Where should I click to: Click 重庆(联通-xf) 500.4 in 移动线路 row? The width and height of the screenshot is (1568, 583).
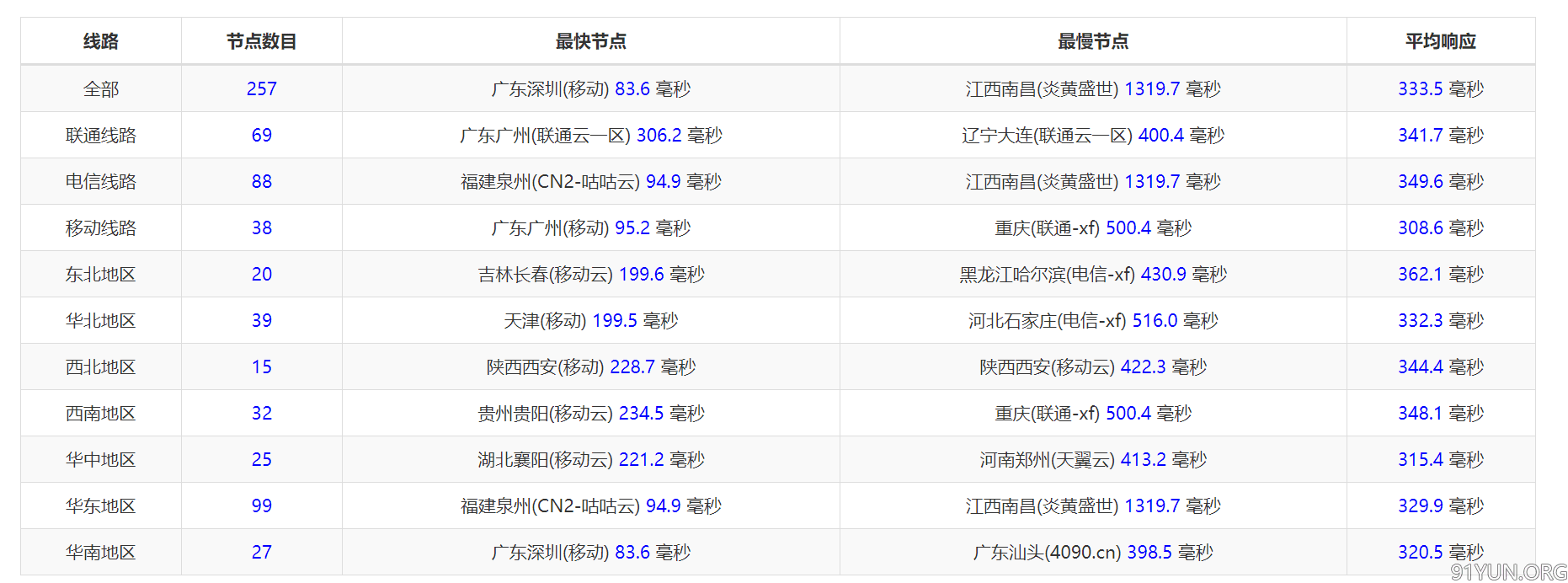(1093, 227)
